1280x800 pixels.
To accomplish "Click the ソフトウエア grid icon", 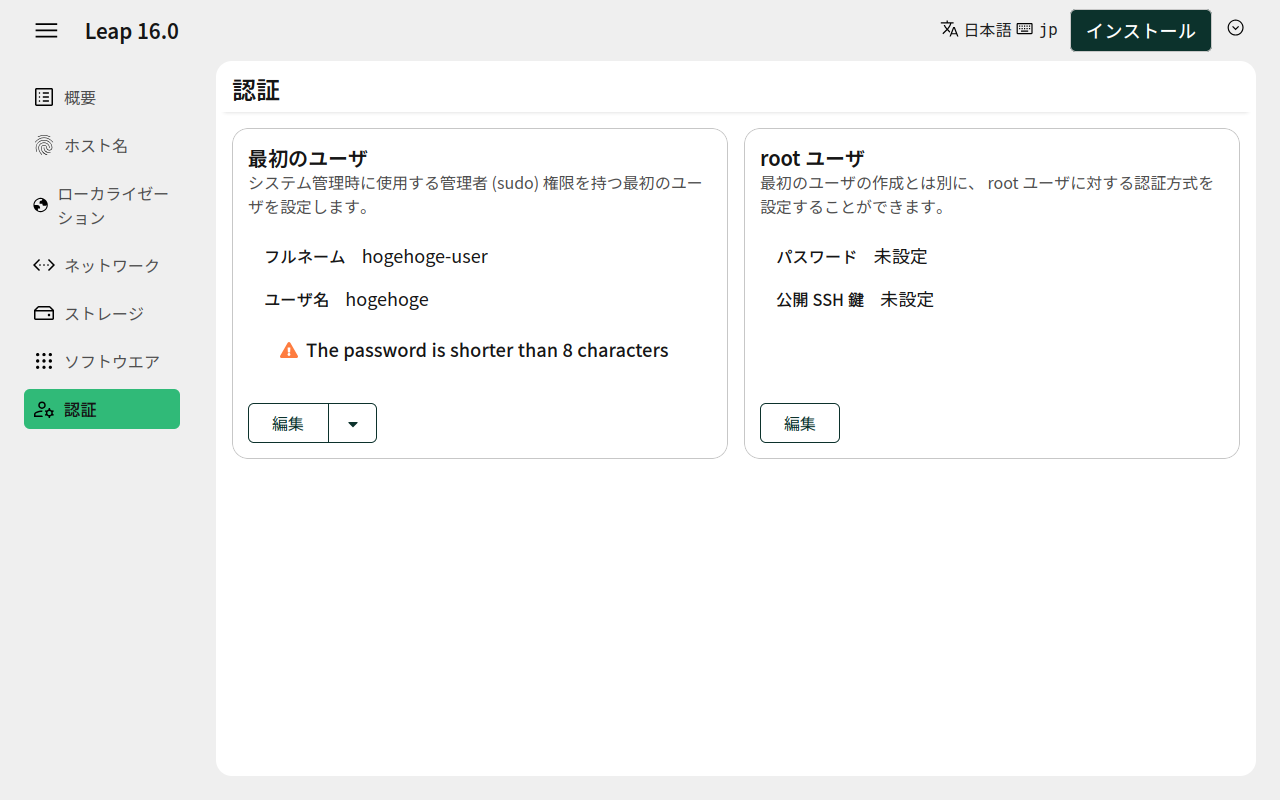I will tap(44, 361).
